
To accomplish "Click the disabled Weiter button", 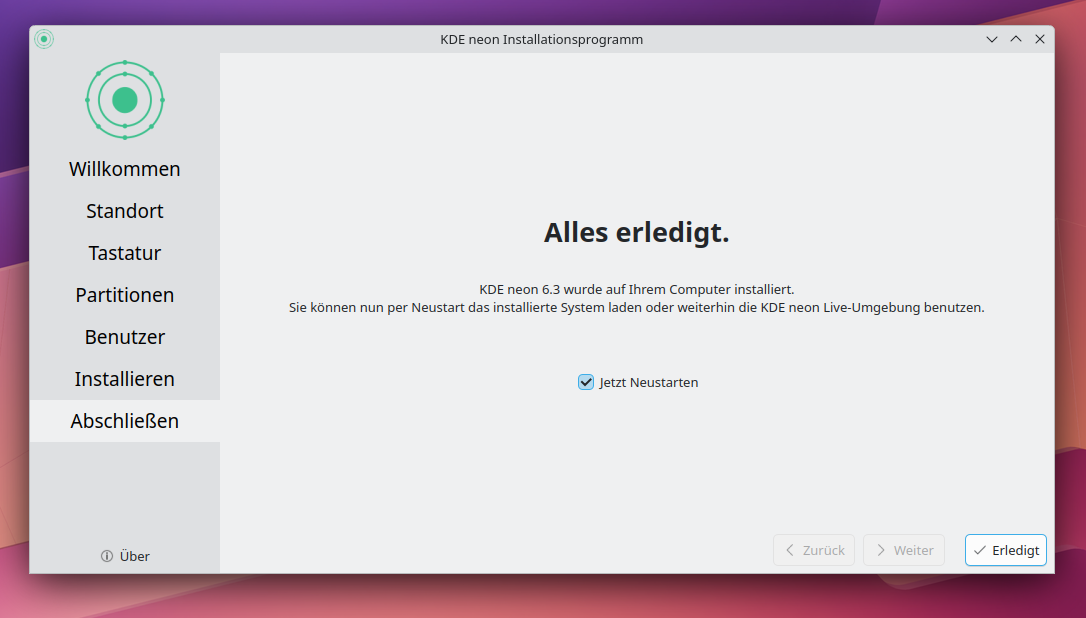I will point(904,550).
